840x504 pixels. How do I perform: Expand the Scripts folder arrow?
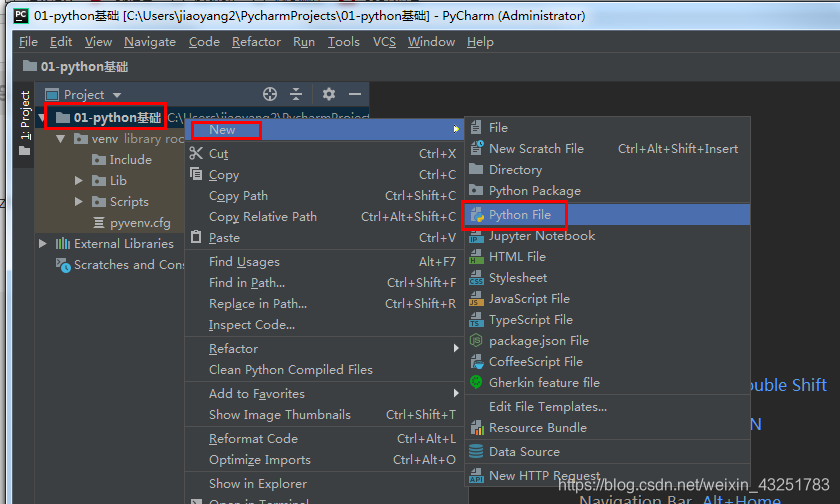(x=79, y=201)
